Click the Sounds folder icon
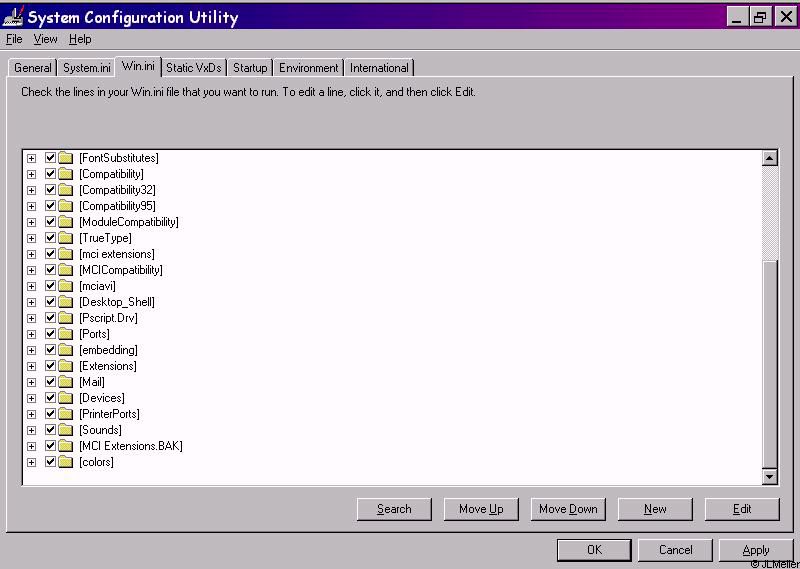Screen dimensions: 800x569 [x=65, y=430]
